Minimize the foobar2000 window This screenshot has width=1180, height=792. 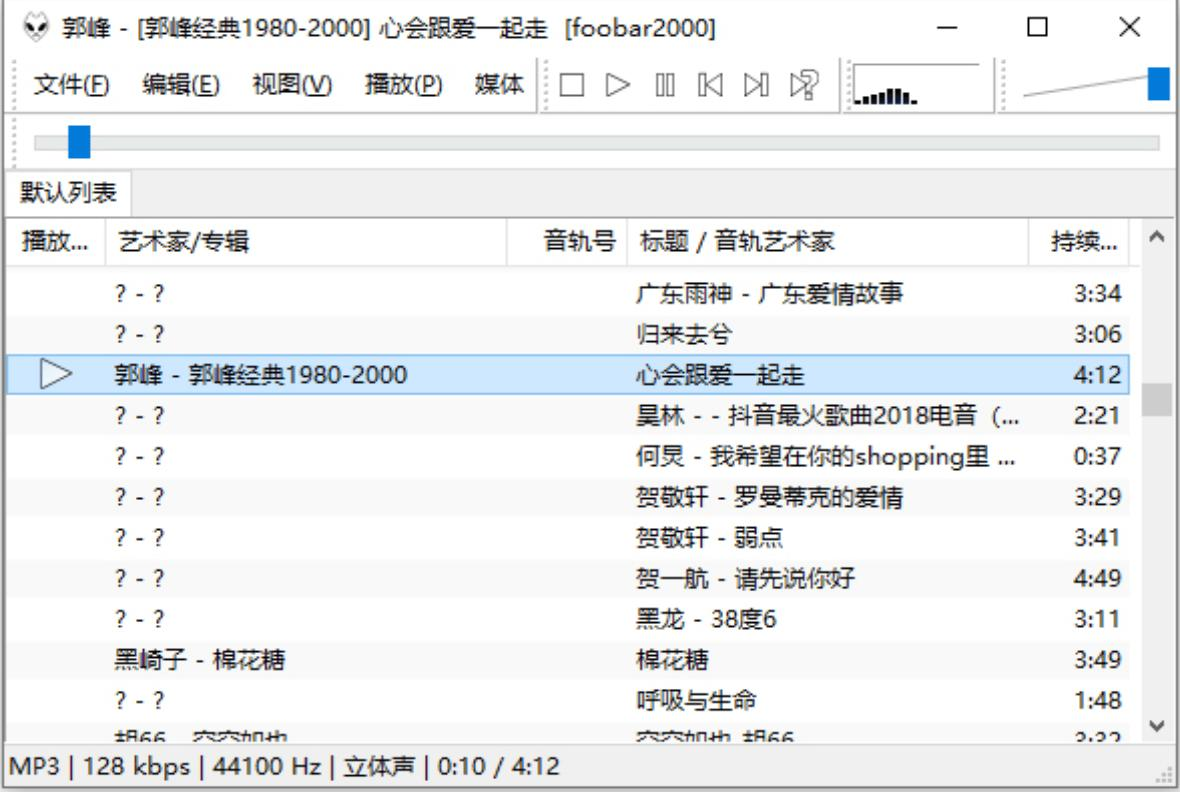point(947,28)
